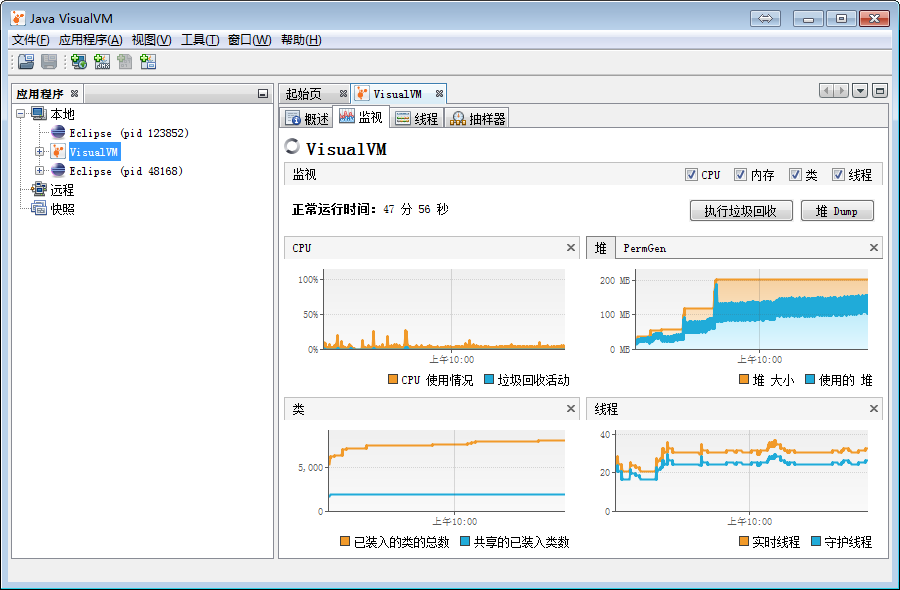Open the 工具(T) menu

(200, 40)
